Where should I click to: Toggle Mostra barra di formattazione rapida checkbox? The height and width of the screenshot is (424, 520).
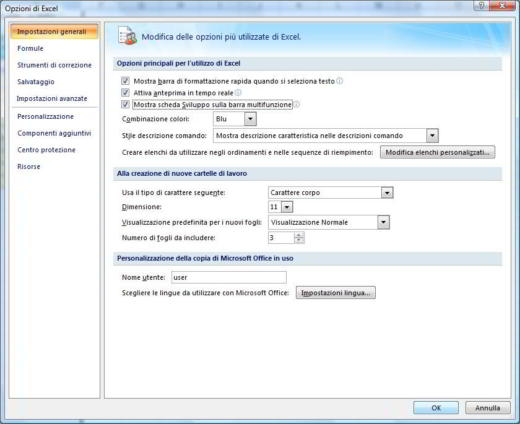(x=125, y=81)
